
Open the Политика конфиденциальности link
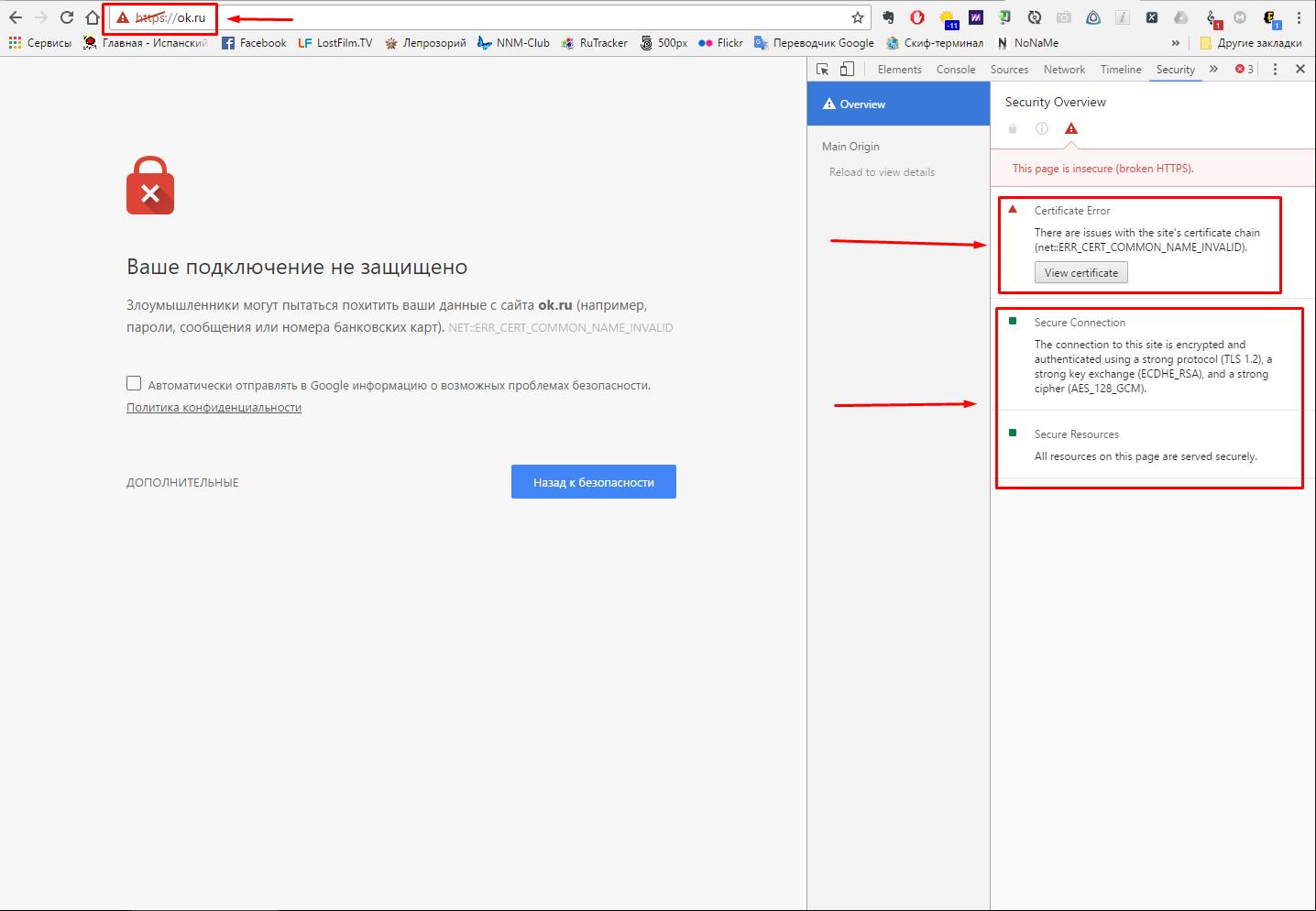[x=214, y=408]
